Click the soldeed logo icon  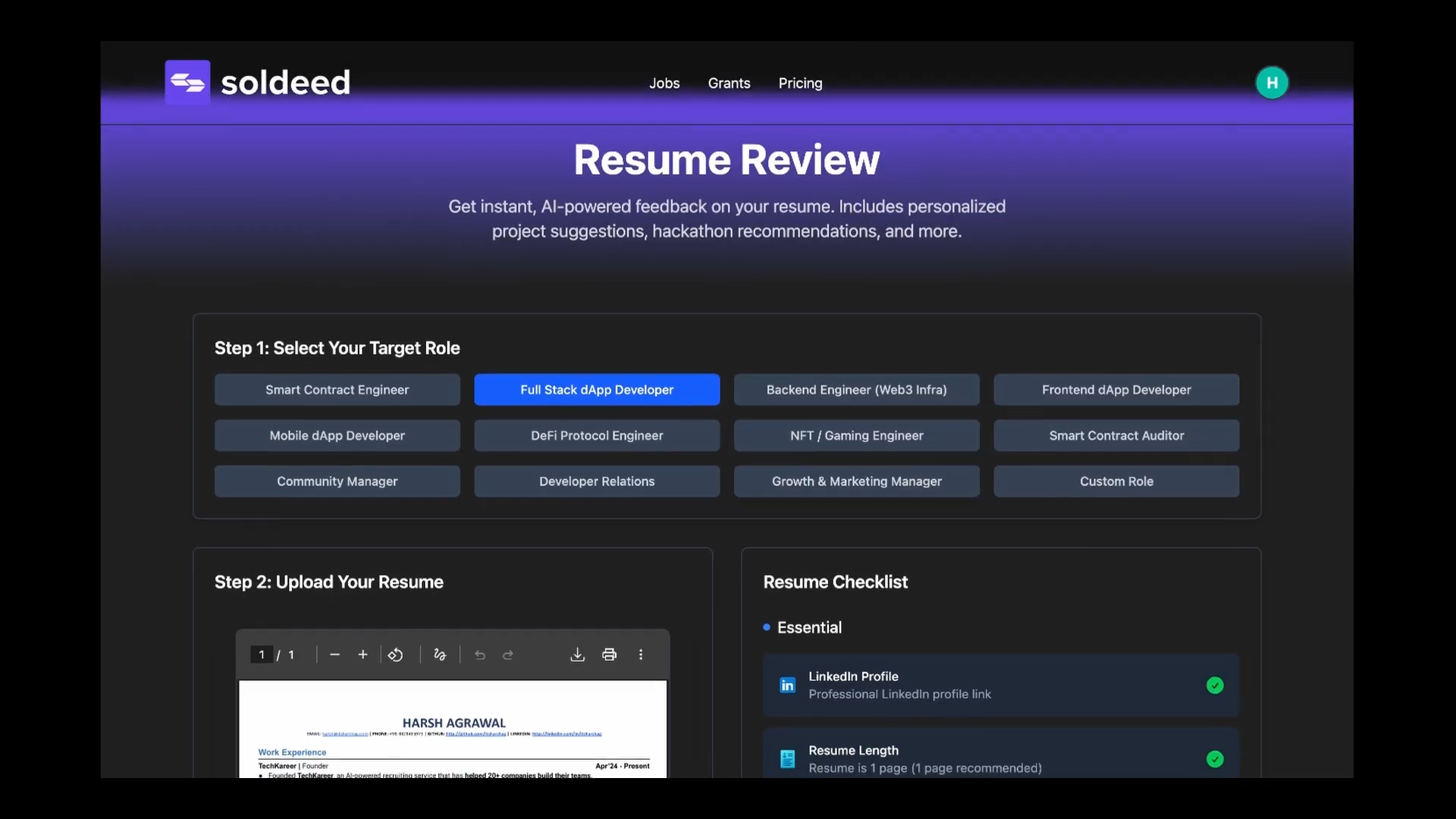coord(187,82)
